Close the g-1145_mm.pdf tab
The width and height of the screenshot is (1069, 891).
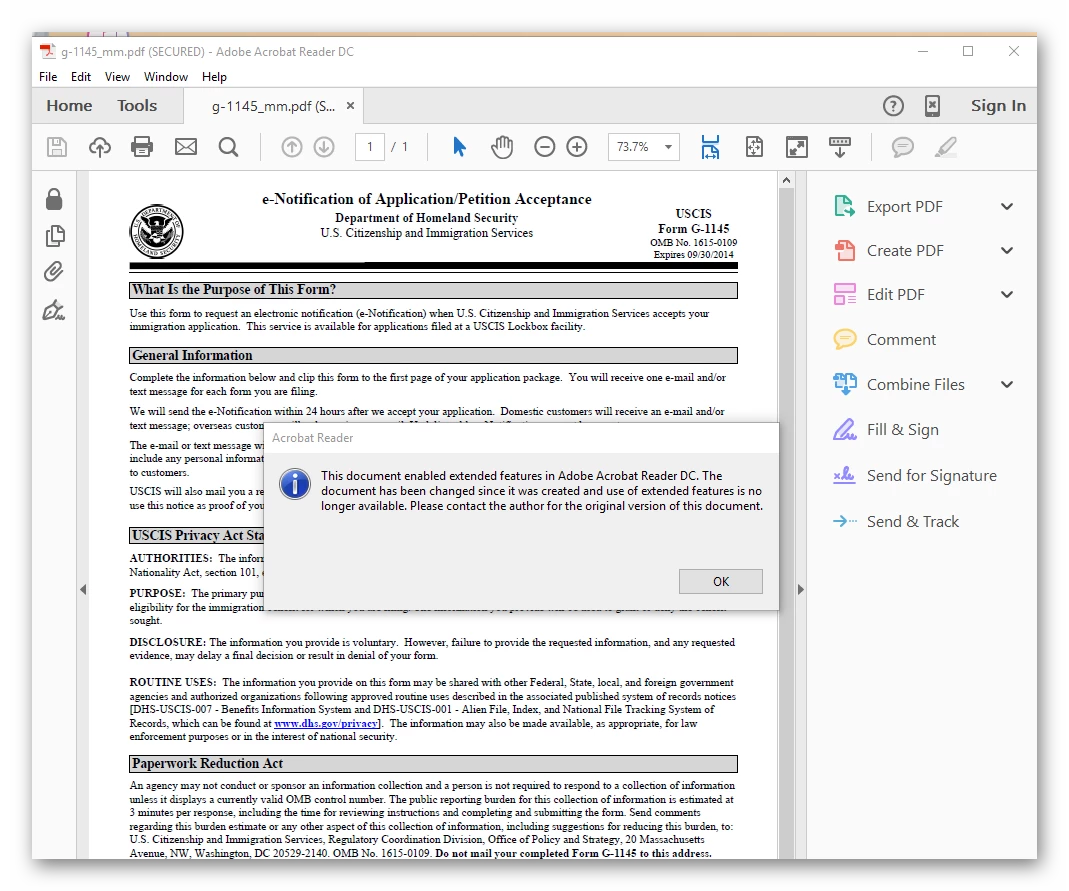click(x=350, y=106)
